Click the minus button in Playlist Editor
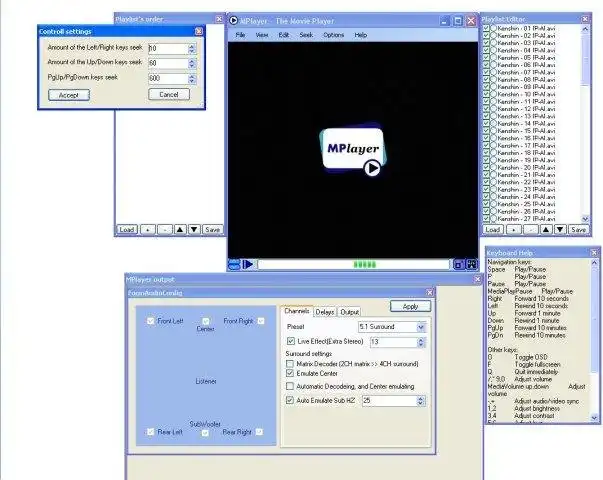The height and width of the screenshot is (480, 603). (531, 230)
